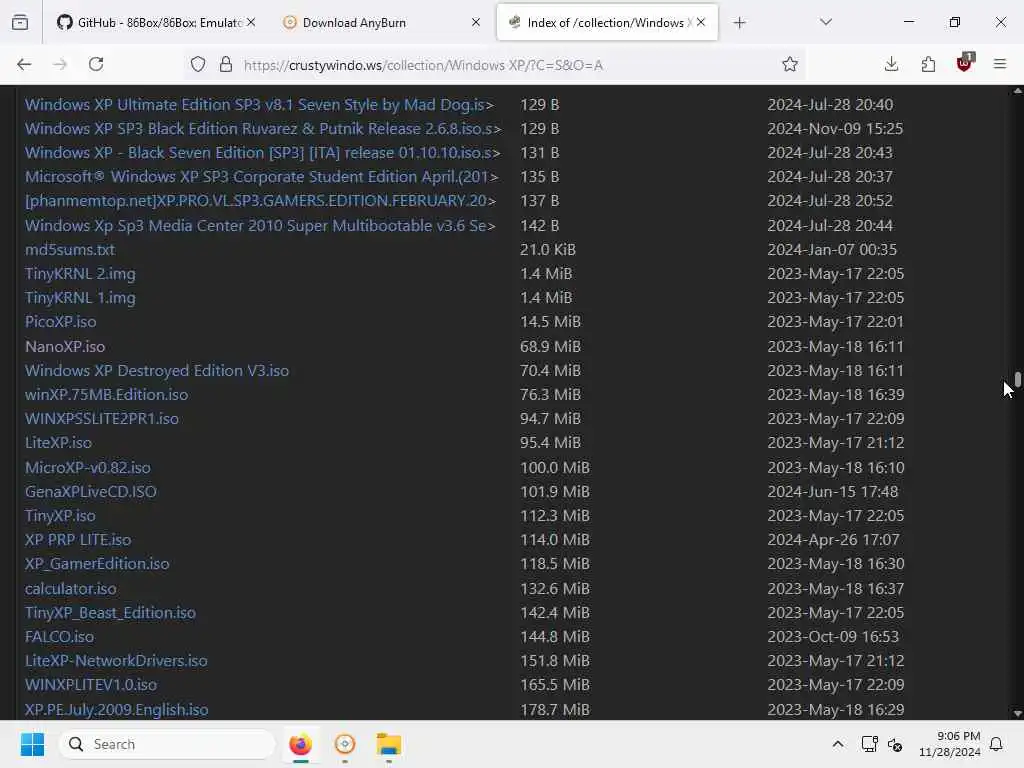1024x768 pixels.
Task: Download XP_GamerEdition.iso
Action: coord(97,564)
